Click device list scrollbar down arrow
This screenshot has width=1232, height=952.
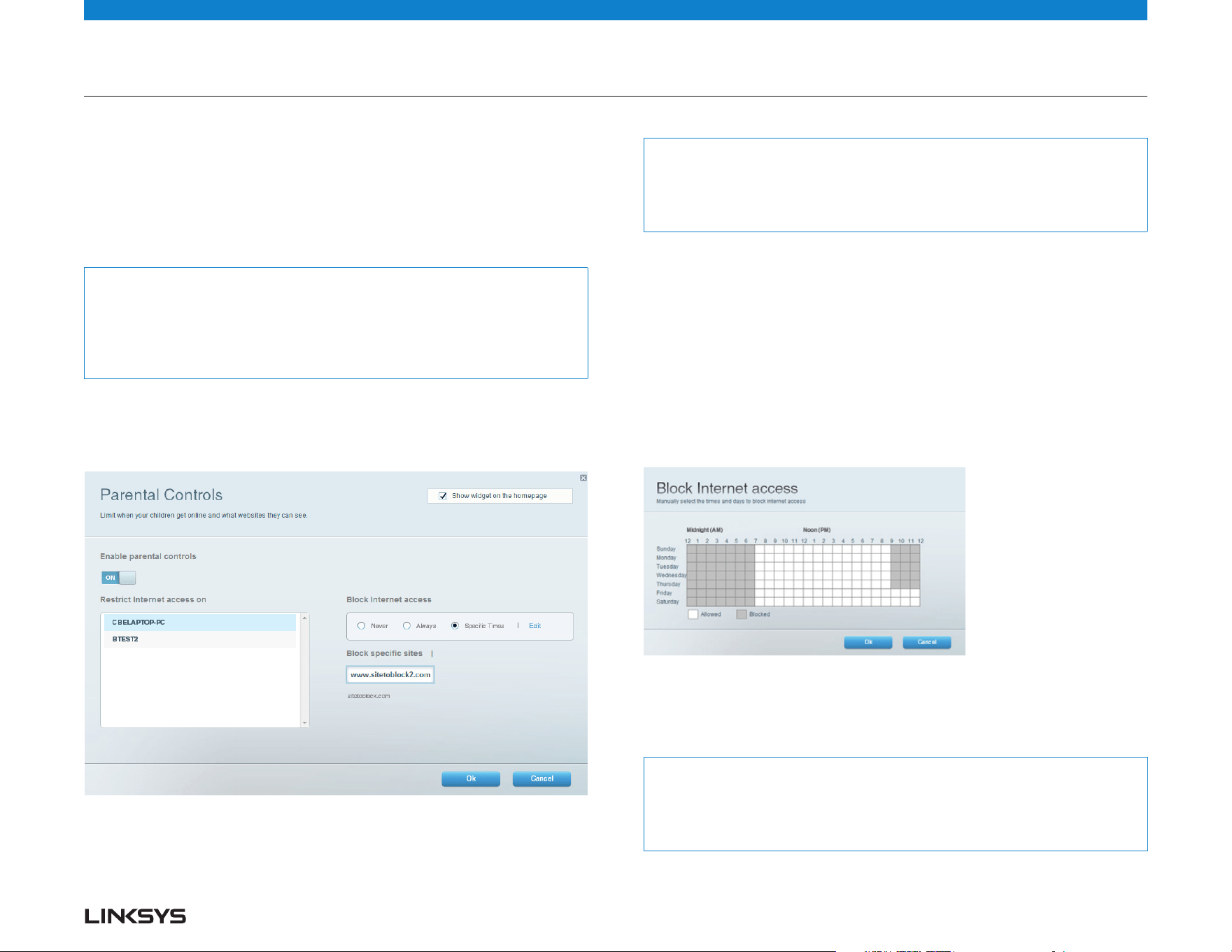pos(304,723)
